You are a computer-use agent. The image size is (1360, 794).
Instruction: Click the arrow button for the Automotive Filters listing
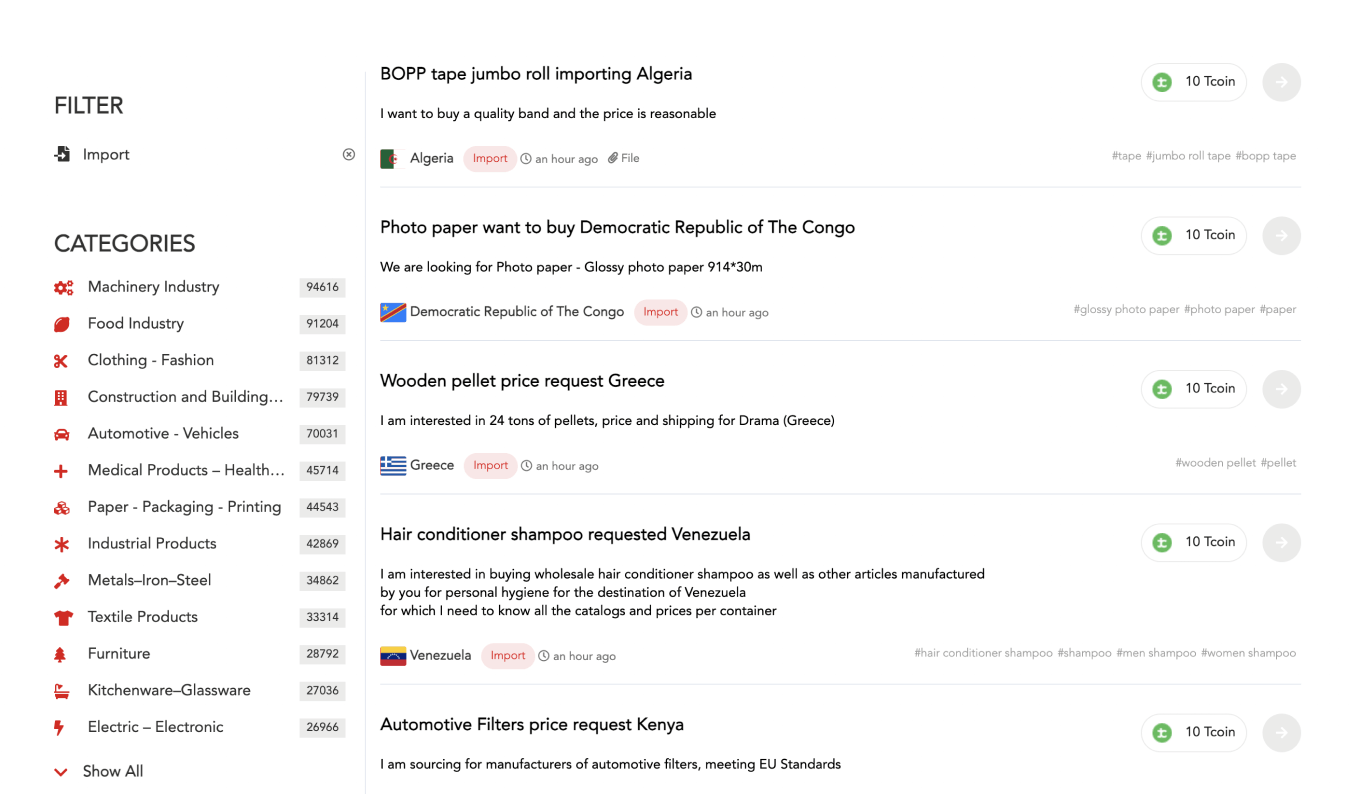(x=1281, y=732)
